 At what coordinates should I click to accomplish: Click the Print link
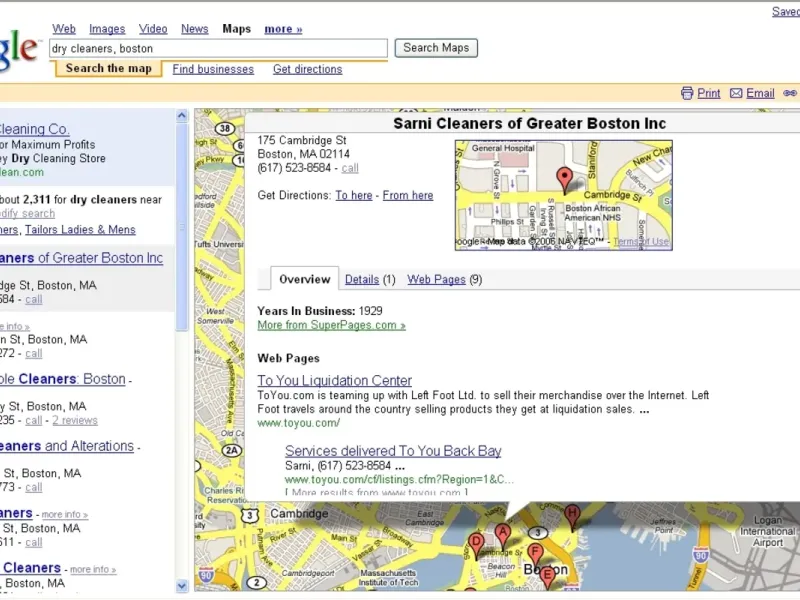coord(709,93)
